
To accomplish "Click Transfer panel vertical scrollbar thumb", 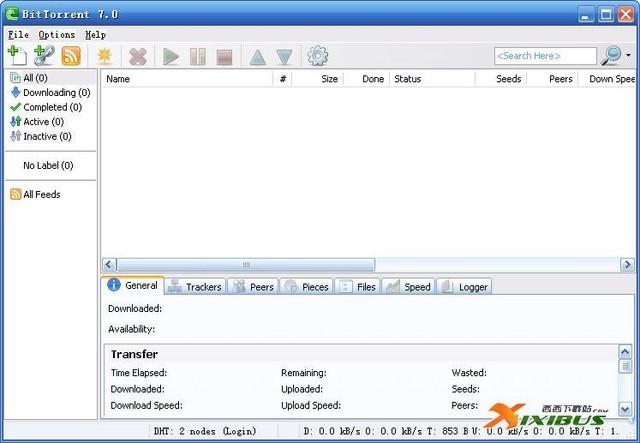I will coord(625,366).
